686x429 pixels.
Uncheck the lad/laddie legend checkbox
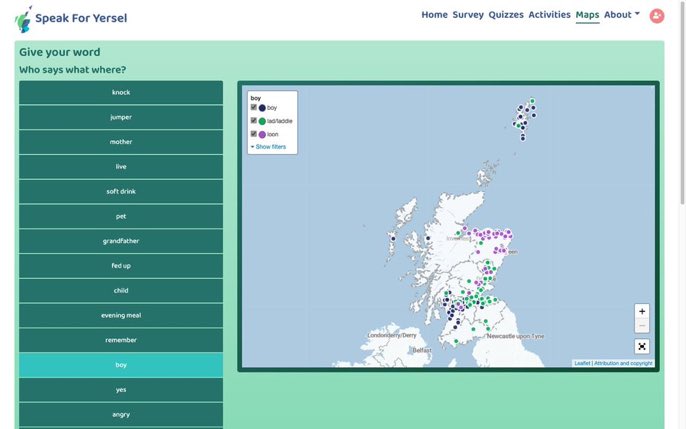(x=254, y=120)
